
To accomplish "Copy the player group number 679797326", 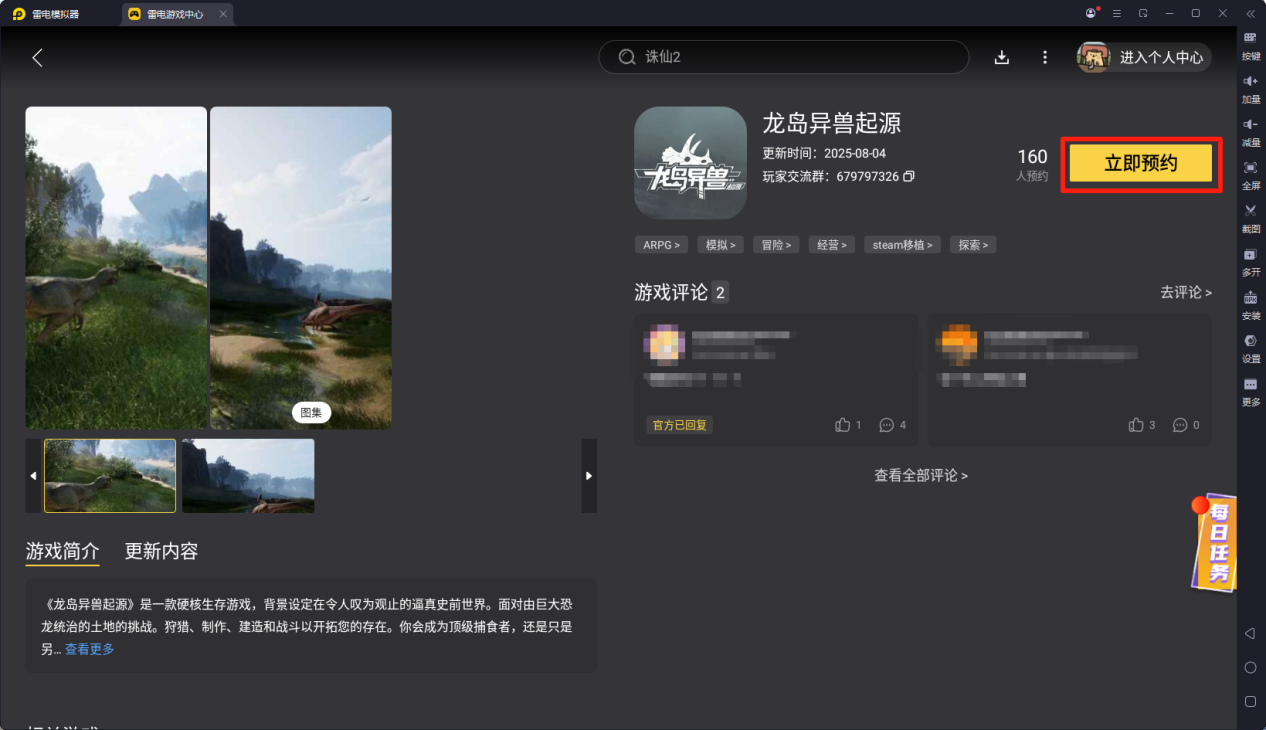I will [x=909, y=177].
